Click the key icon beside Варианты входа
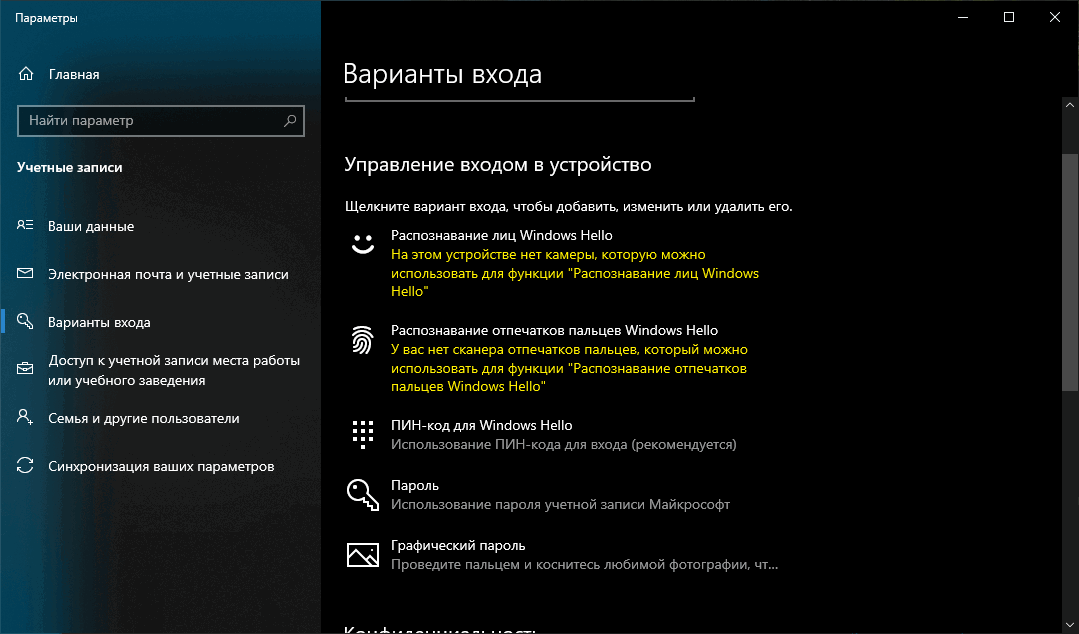 pyautogui.click(x=26, y=323)
